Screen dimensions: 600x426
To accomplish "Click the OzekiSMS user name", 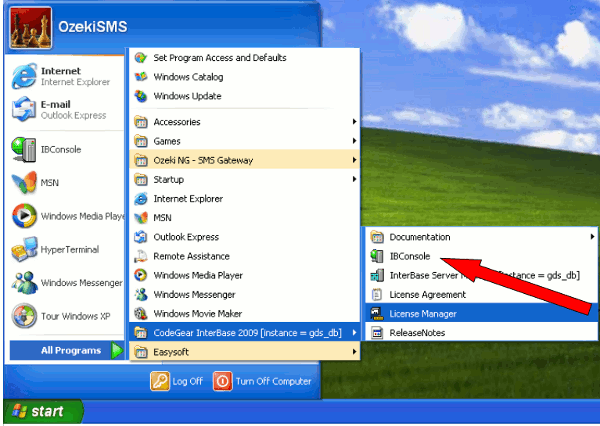I will point(93,27).
